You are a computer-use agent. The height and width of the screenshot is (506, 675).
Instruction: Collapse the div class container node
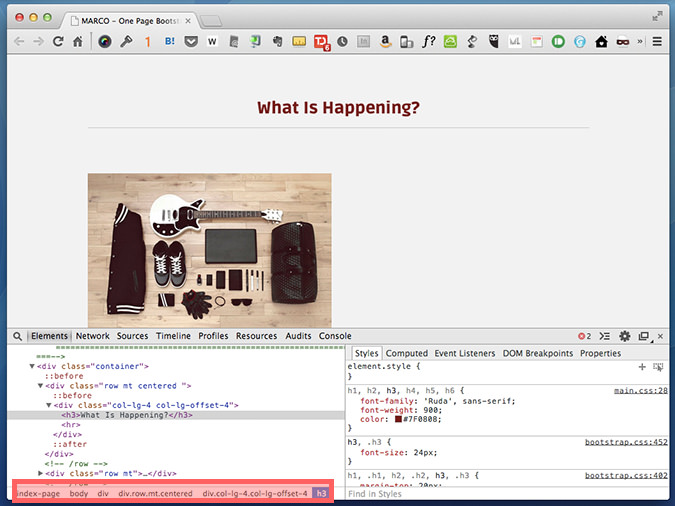point(32,367)
